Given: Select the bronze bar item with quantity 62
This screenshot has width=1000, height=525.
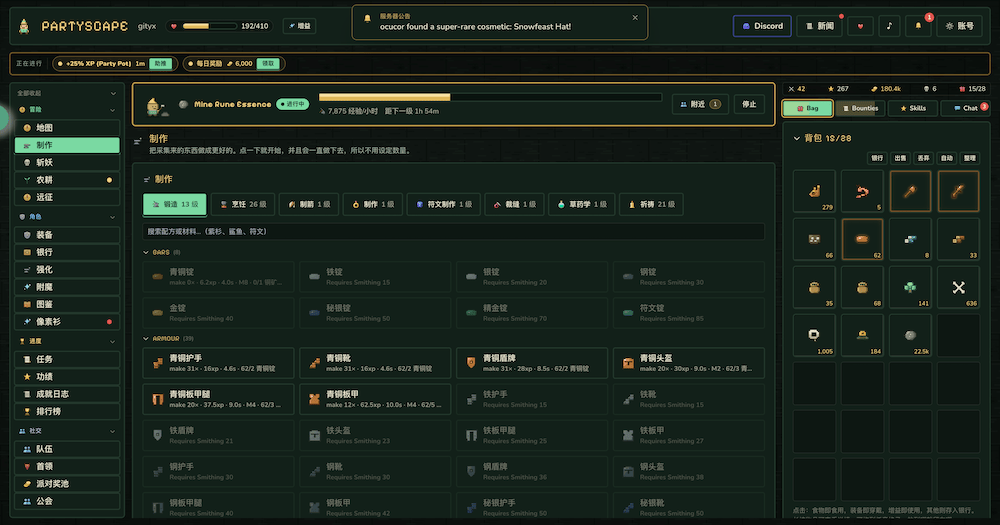Looking at the screenshot, I should click(x=862, y=239).
